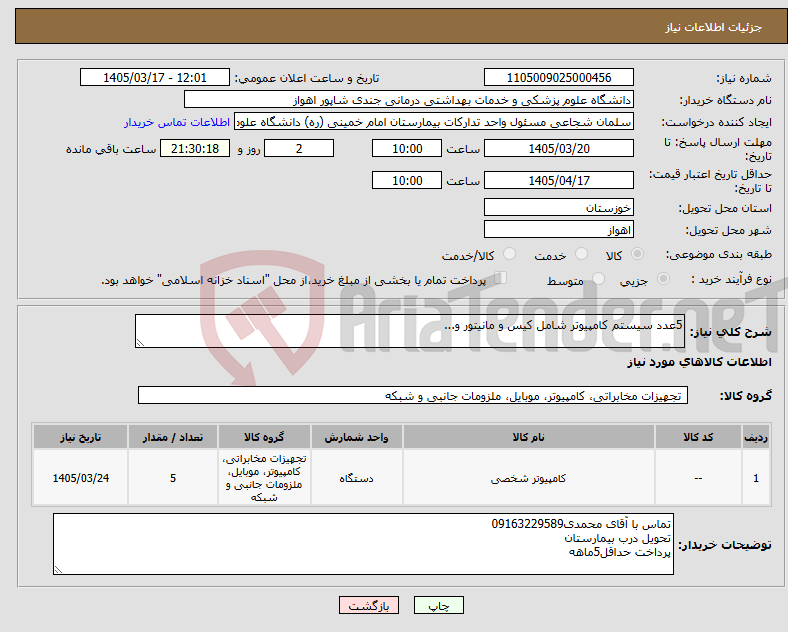Image resolution: width=788 pixels, height=632 pixels.
Task: Select the متوسط purchase type radio
Action: pyautogui.click(x=598, y=278)
